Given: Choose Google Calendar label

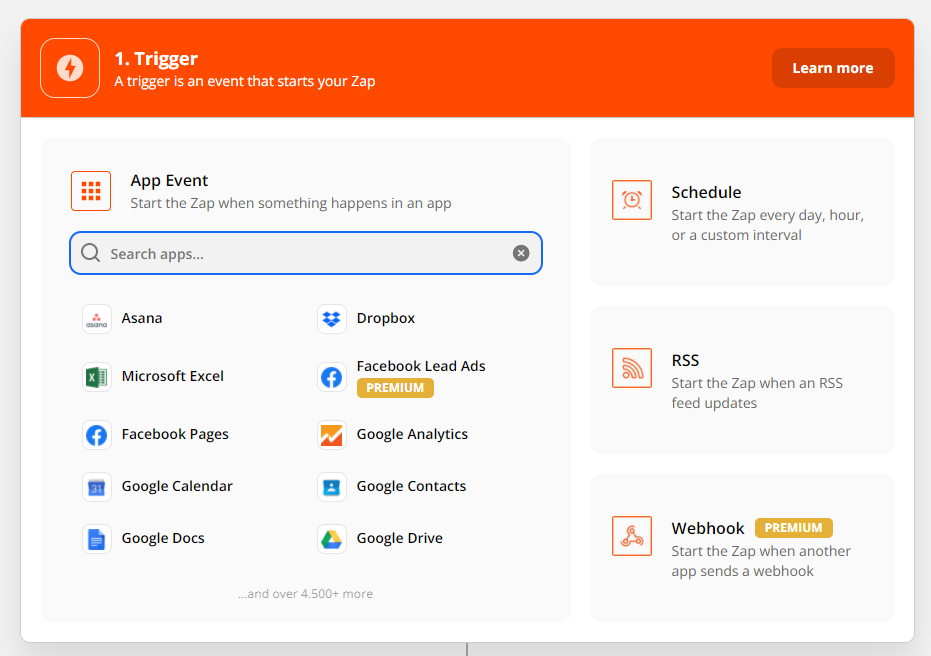Looking at the screenshot, I should (x=177, y=486).
